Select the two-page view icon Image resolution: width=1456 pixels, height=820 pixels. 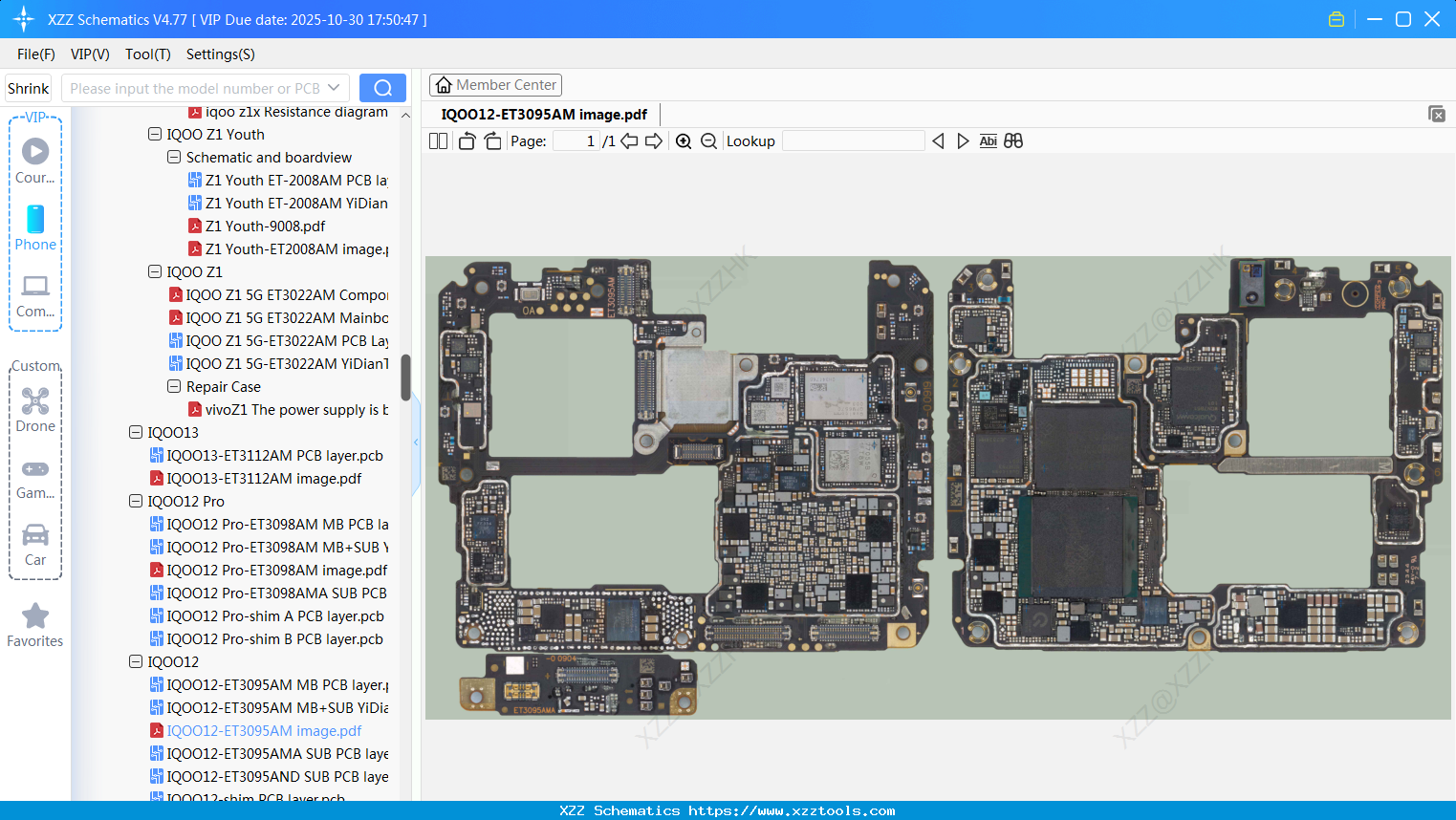coord(437,140)
